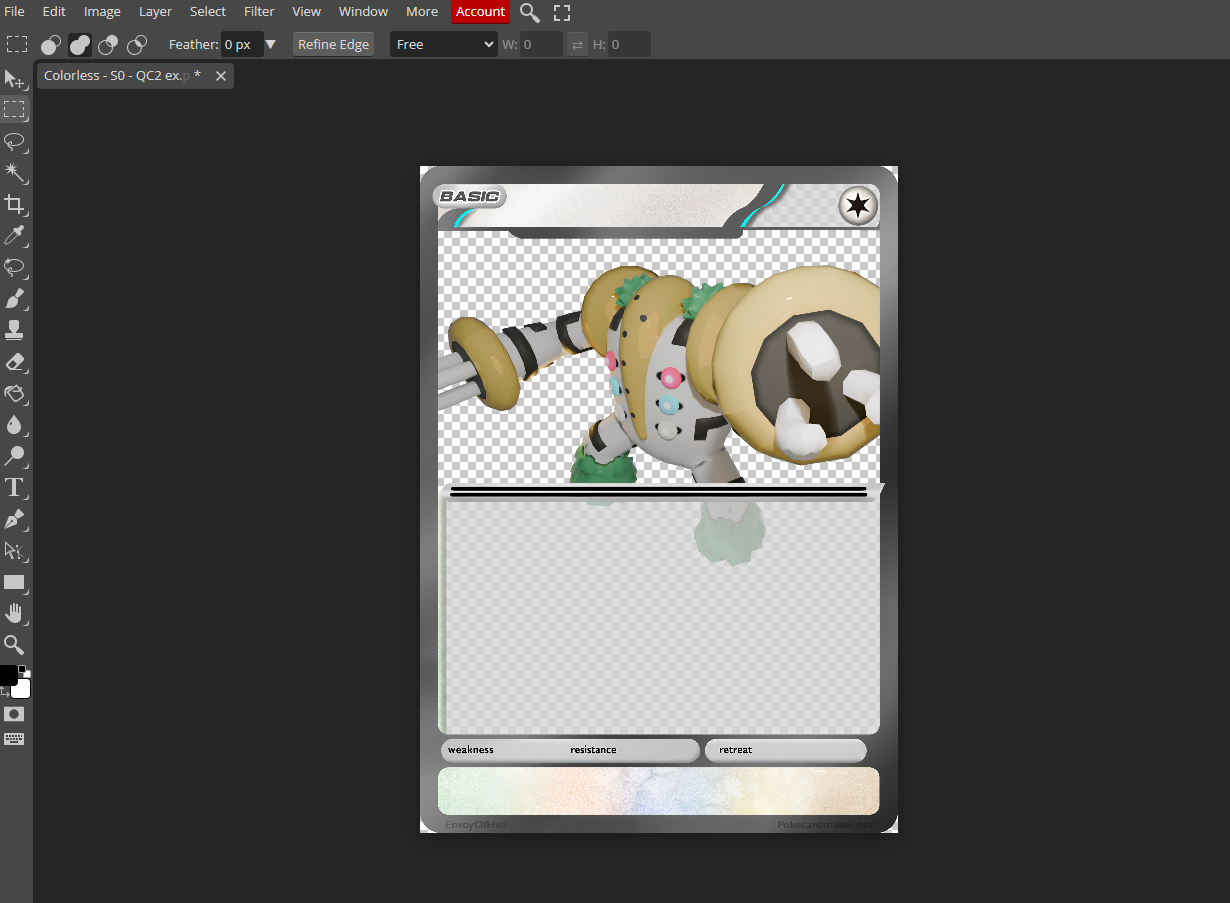Close the Colorless - S0 - QC2 document tab
This screenshot has width=1230, height=903.
point(221,76)
